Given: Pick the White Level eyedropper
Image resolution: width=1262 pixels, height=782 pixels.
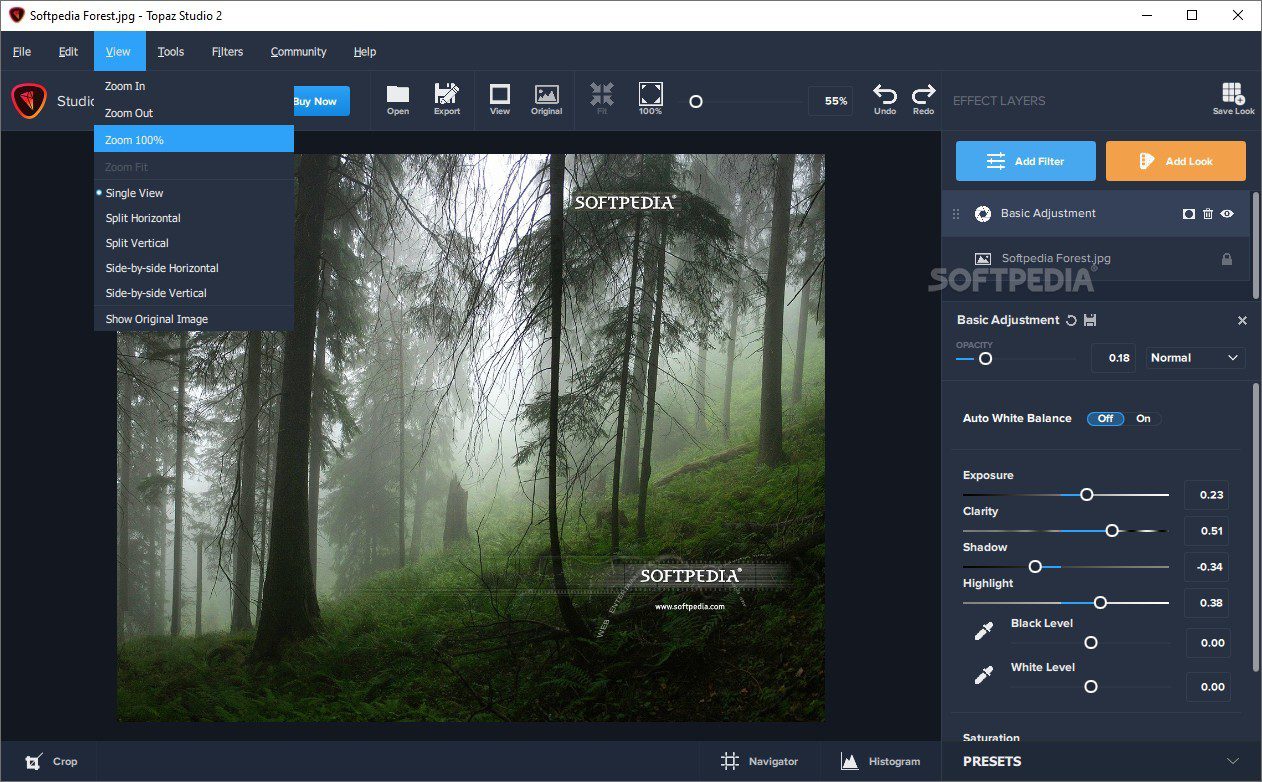Looking at the screenshot, I should 984,675.
